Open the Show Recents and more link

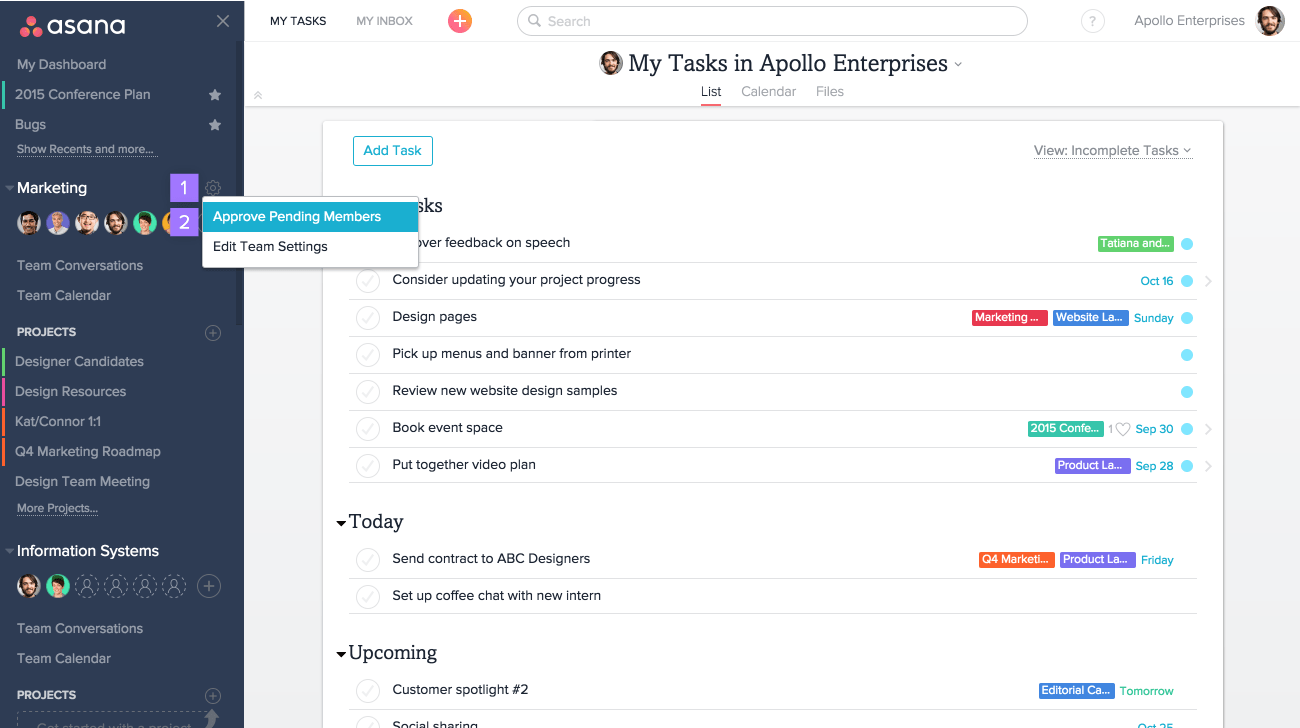[85, 150]
